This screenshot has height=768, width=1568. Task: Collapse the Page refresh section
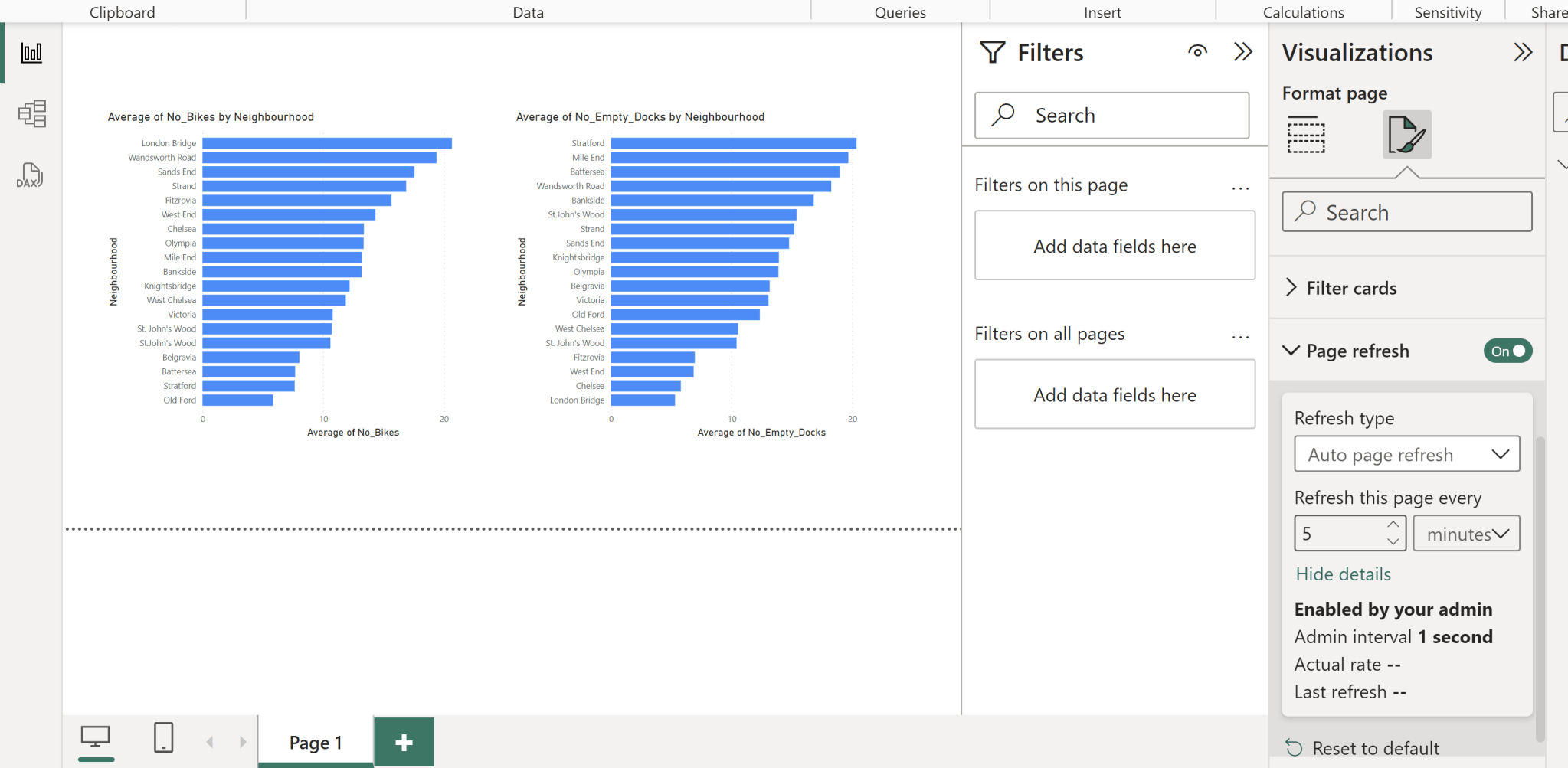1291,351
